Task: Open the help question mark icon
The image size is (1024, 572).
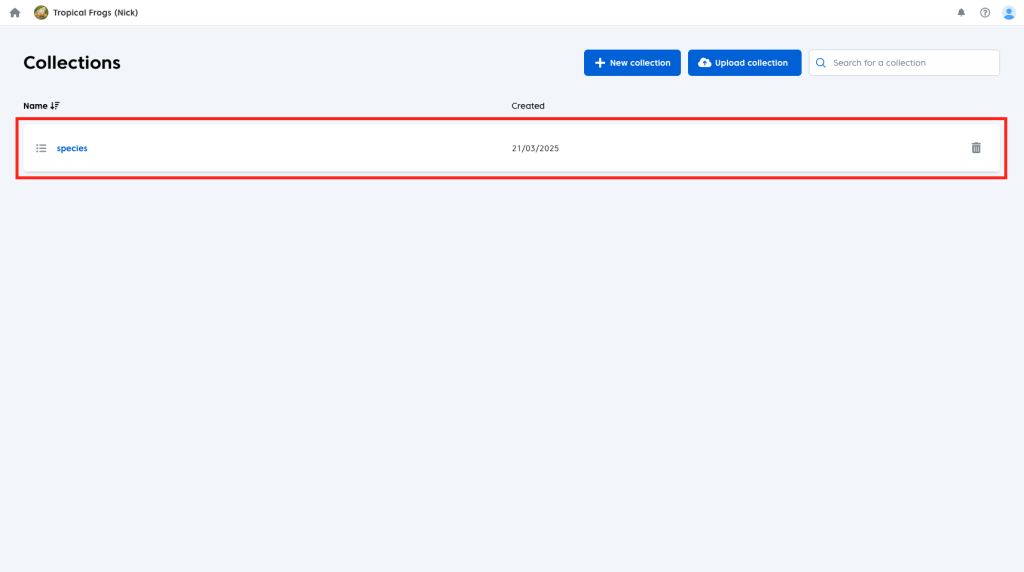Action: coord(985,13)
